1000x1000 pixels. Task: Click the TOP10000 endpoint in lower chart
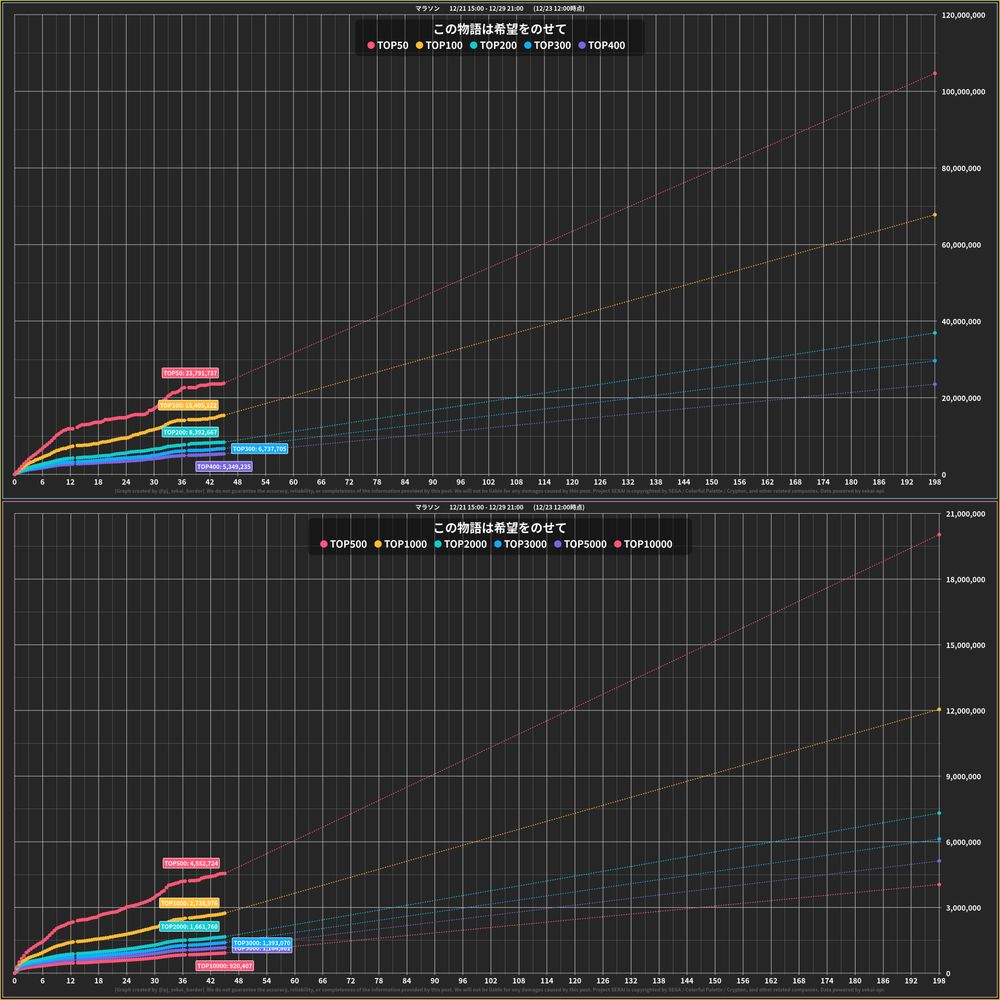click(939, 885)
